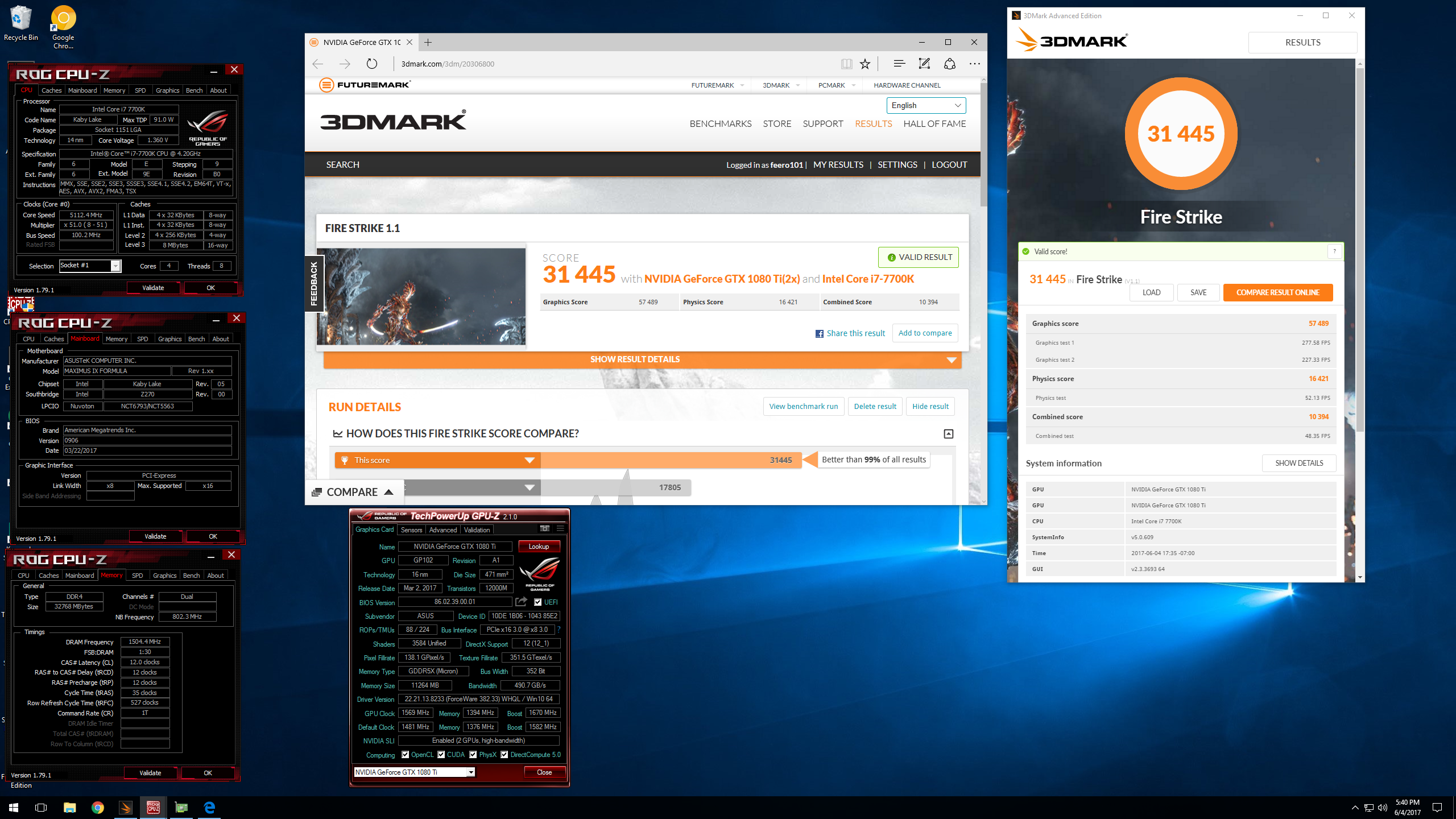
Task: Click the LOGOUT link on 3DMark site
Action: coord(949,164)
